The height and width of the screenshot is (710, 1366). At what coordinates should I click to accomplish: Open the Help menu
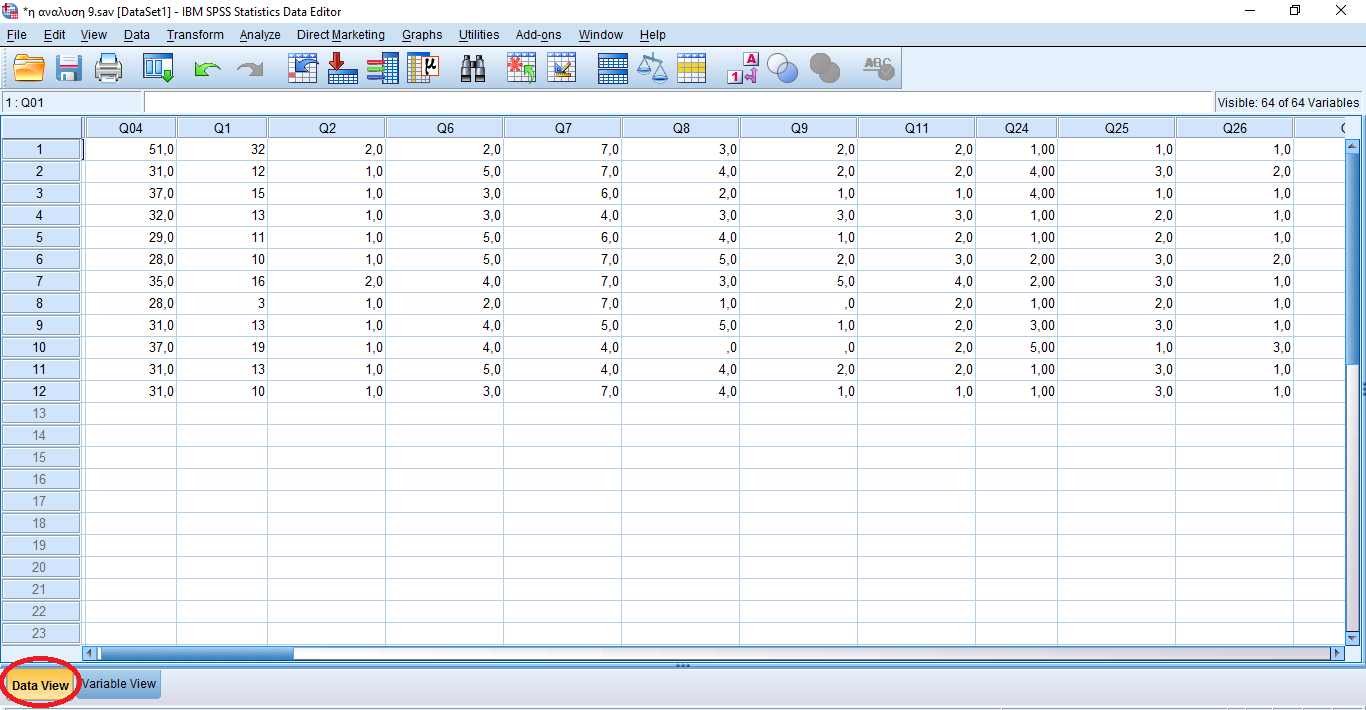pyautogui.click(x=652, y=35)
